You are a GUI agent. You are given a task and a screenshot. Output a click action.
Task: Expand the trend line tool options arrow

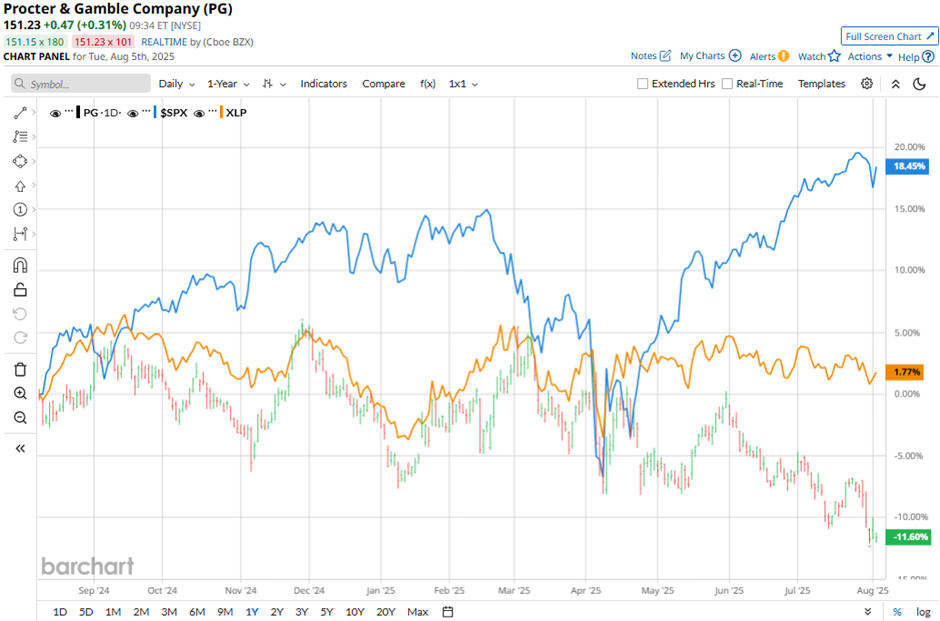coord(34,113)
